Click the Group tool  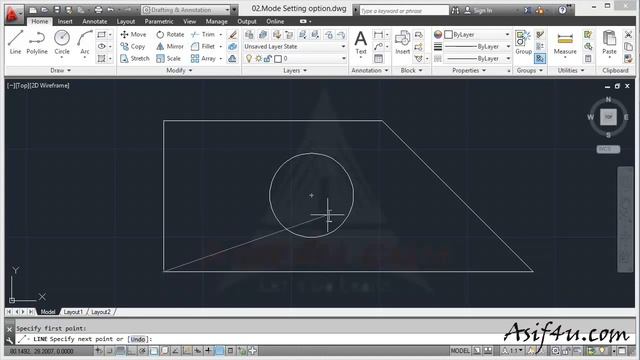tap(523, 42)
